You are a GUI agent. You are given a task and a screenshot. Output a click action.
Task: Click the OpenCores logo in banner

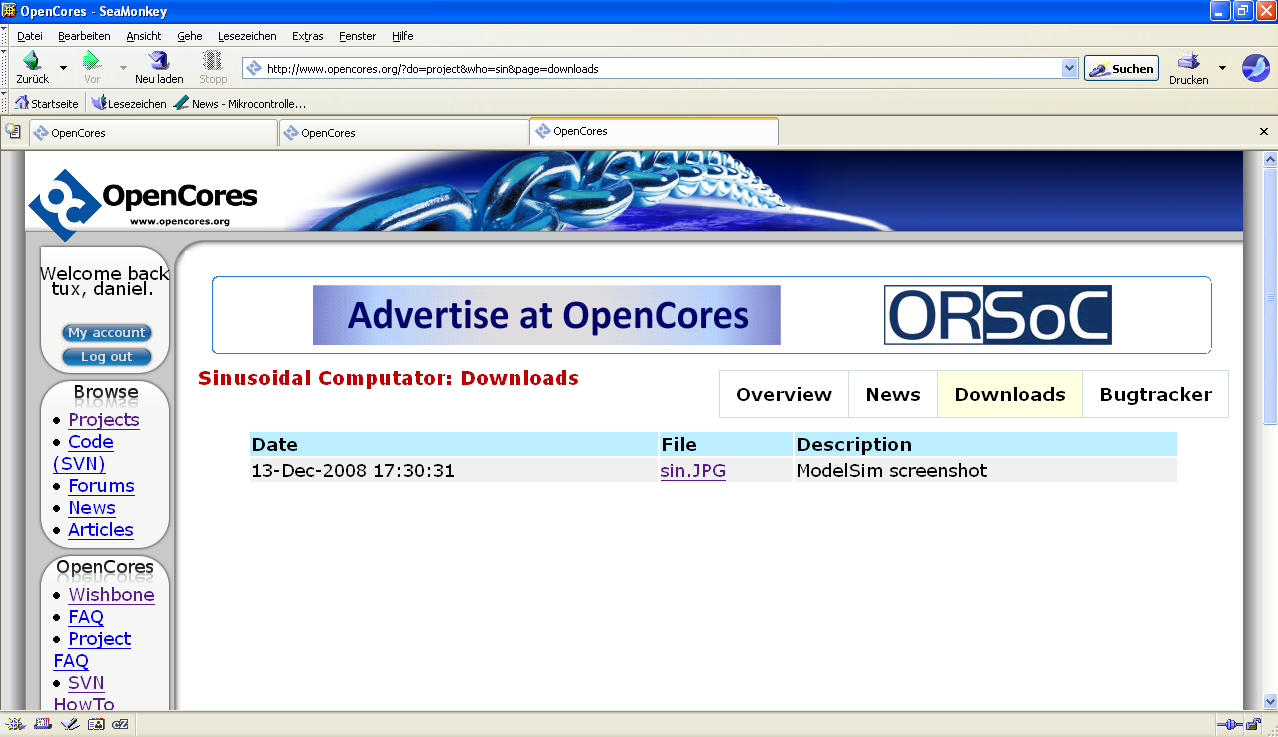click(x=143, y=203)
